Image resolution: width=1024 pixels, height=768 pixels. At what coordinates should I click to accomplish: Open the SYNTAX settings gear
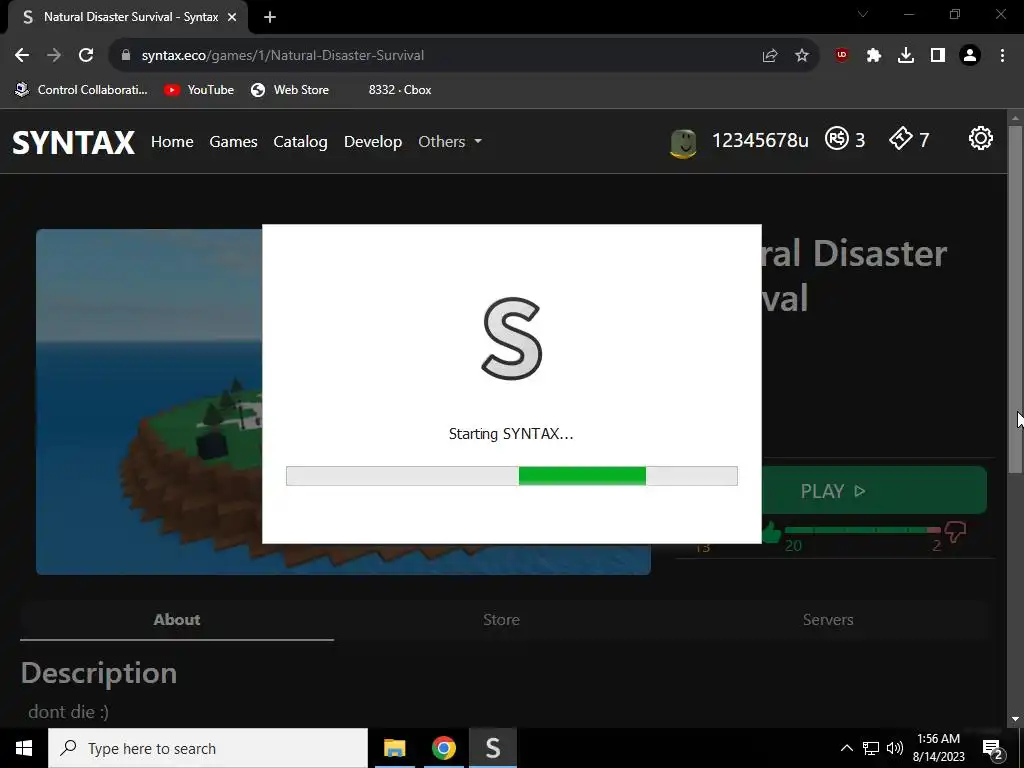click(980, 138)
